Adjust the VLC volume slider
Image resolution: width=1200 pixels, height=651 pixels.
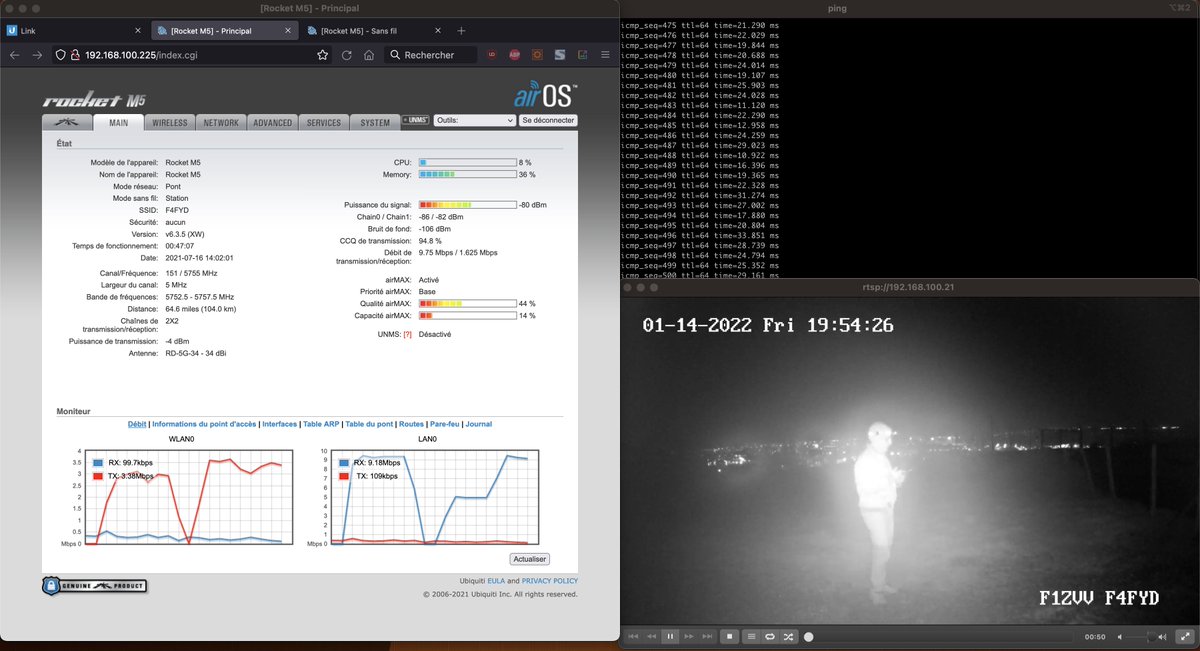pos(1141,636)
